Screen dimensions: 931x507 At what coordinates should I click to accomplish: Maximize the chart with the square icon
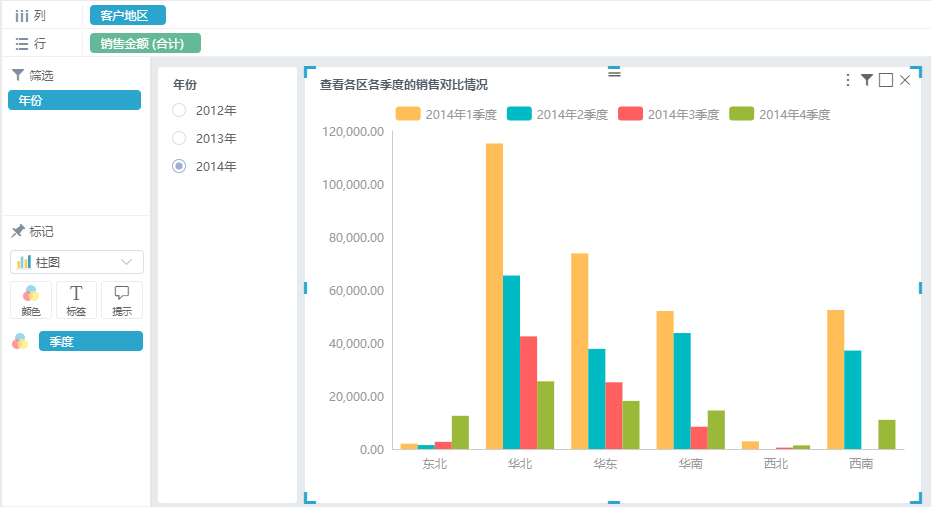[886, 80]
